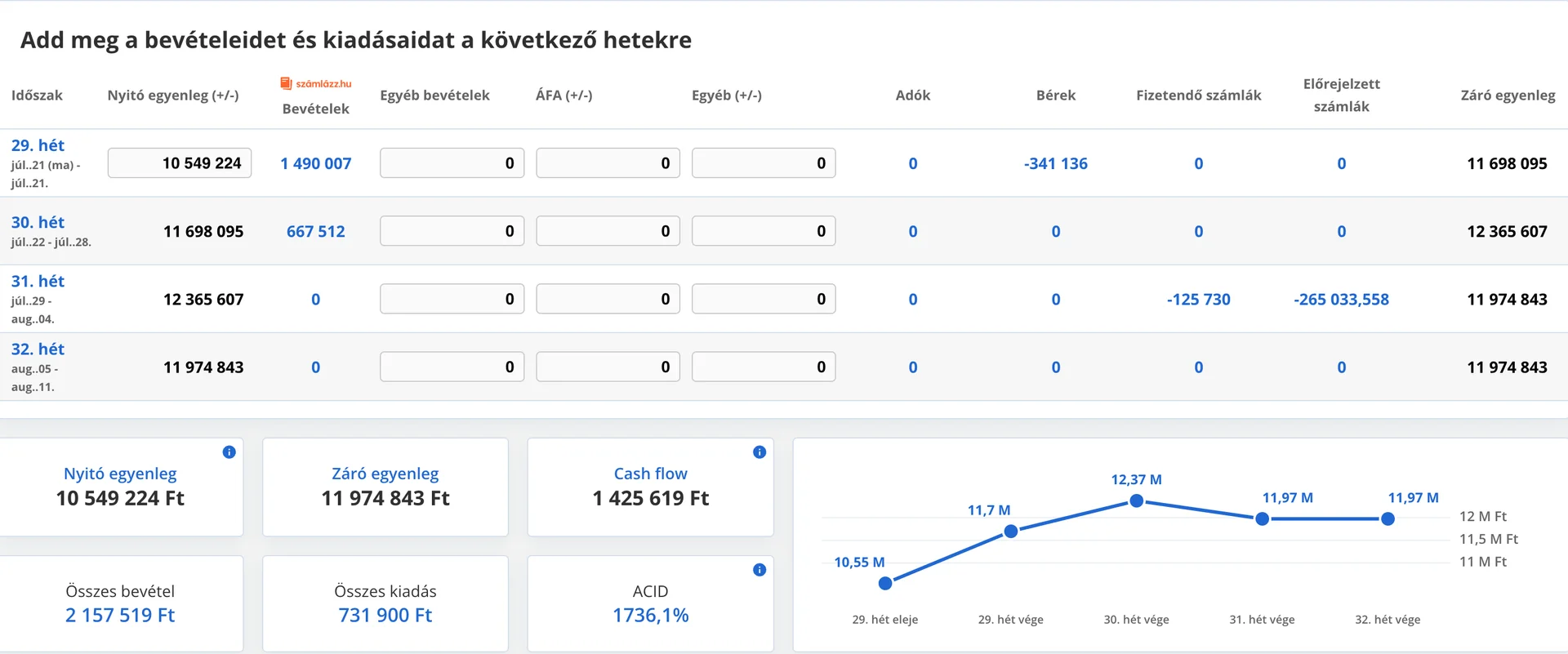Click ÁFA (+/-) field in 30. hét row
1568x654 pixels.
point(608,231)
